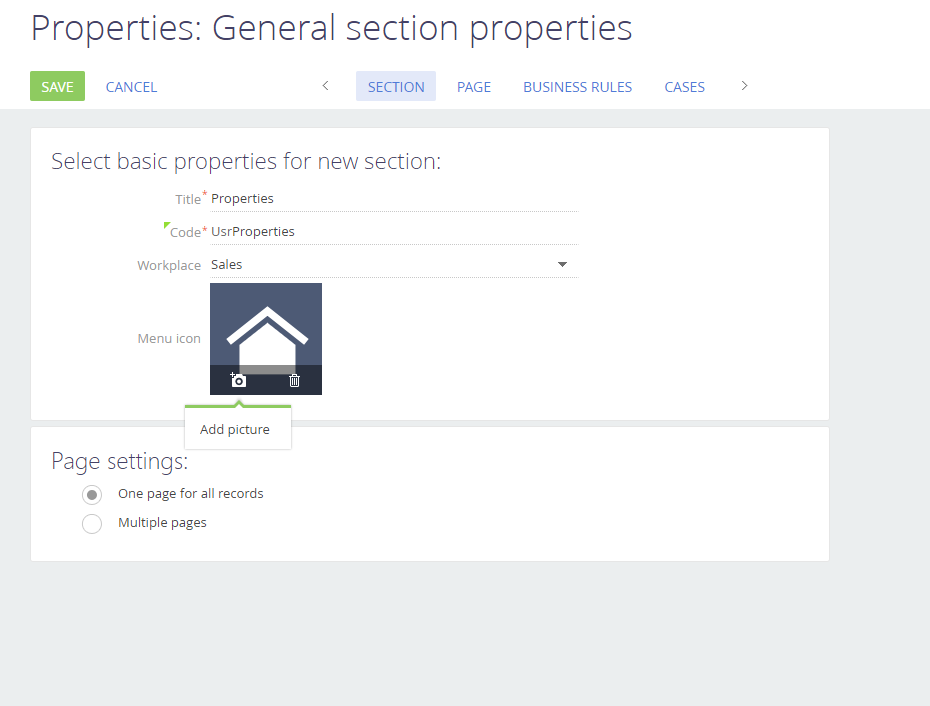This screenshot has height=706, width=930.
Task: Select the home menu icon preview
Action: (266, 330)
